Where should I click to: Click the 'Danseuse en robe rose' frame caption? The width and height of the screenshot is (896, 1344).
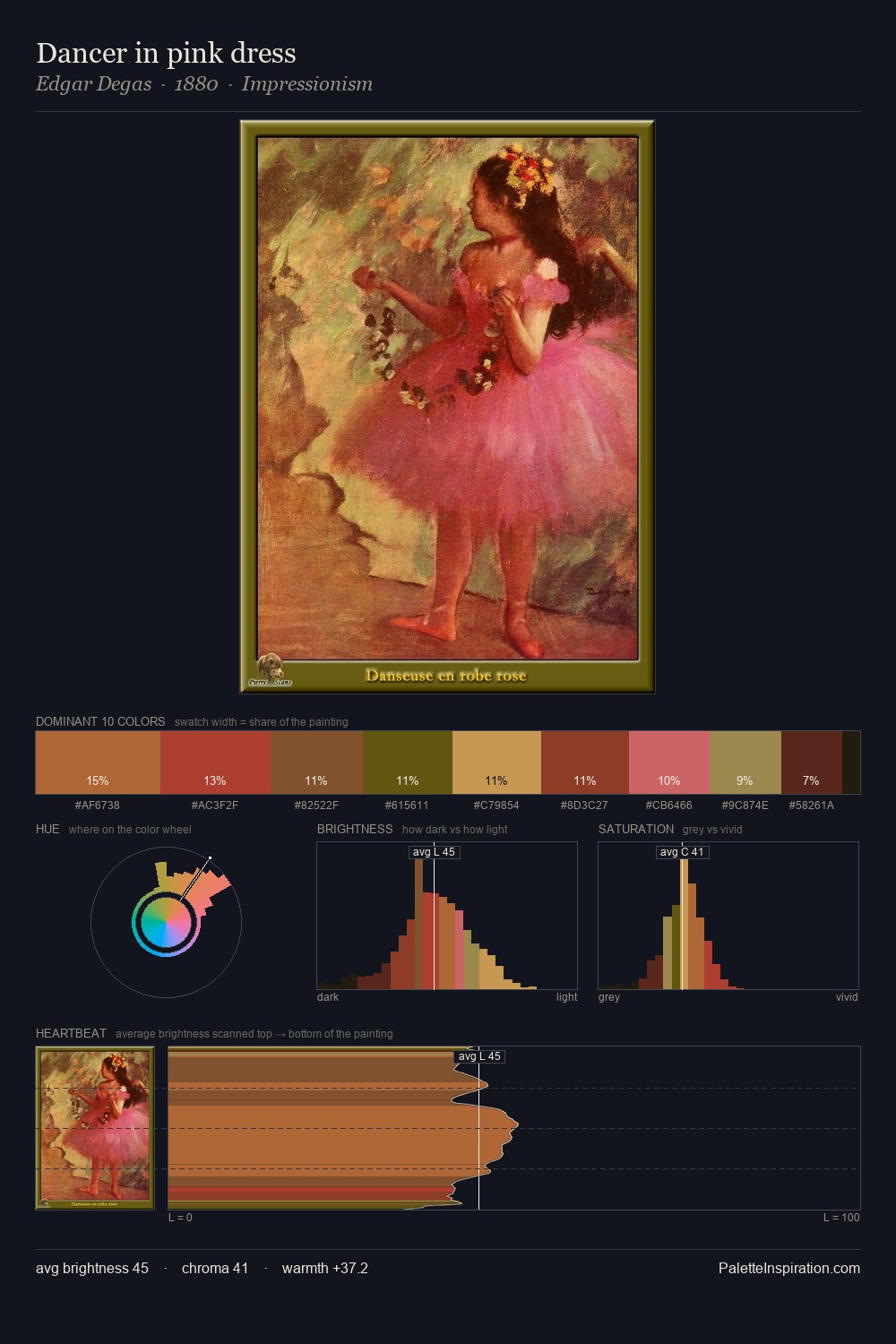445,676
